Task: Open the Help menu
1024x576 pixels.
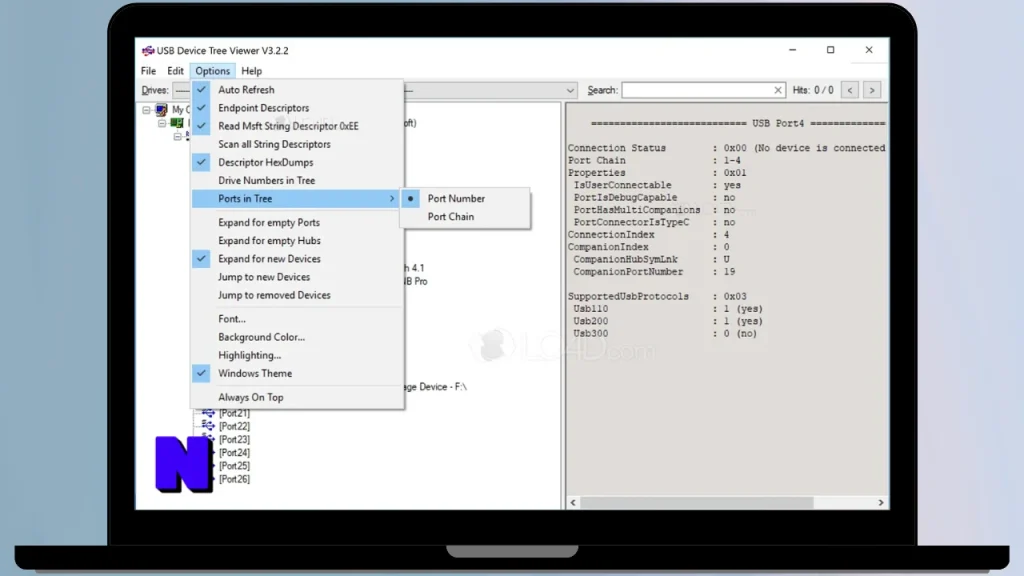Action: [x=251, y=71]
